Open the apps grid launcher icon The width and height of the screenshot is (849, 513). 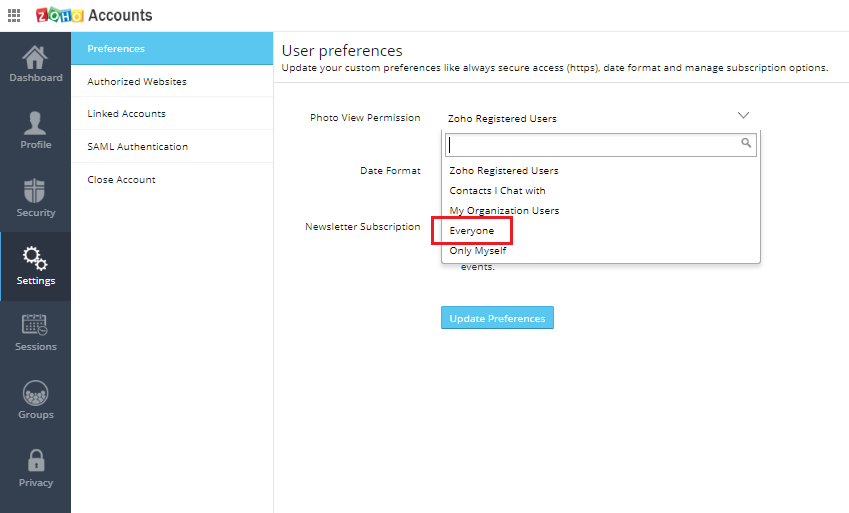click(14, 15)
